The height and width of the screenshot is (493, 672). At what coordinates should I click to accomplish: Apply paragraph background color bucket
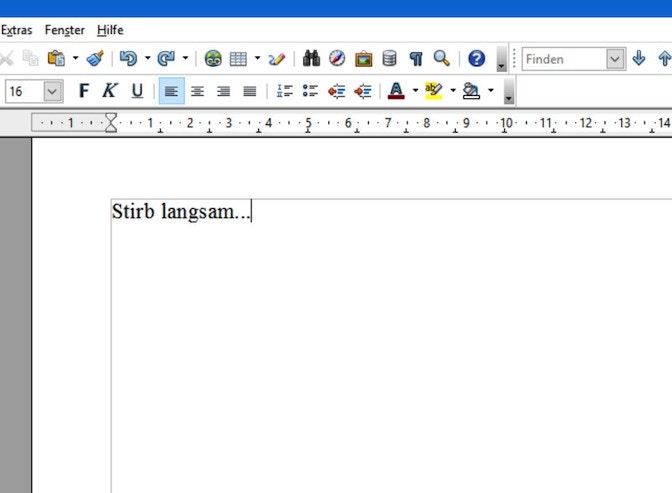(x=471, y=90)
